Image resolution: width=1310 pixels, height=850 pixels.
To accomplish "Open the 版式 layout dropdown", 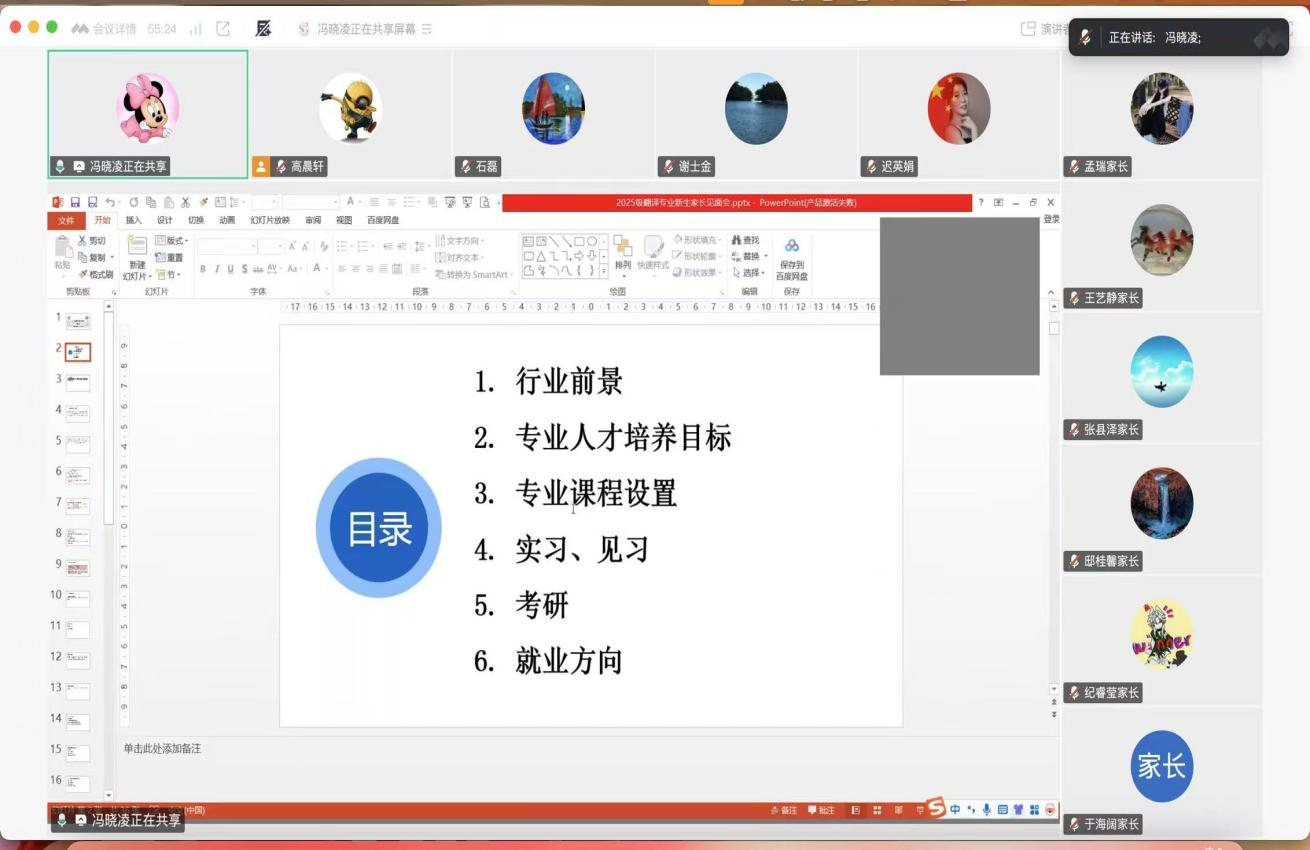I will point(171,241).
